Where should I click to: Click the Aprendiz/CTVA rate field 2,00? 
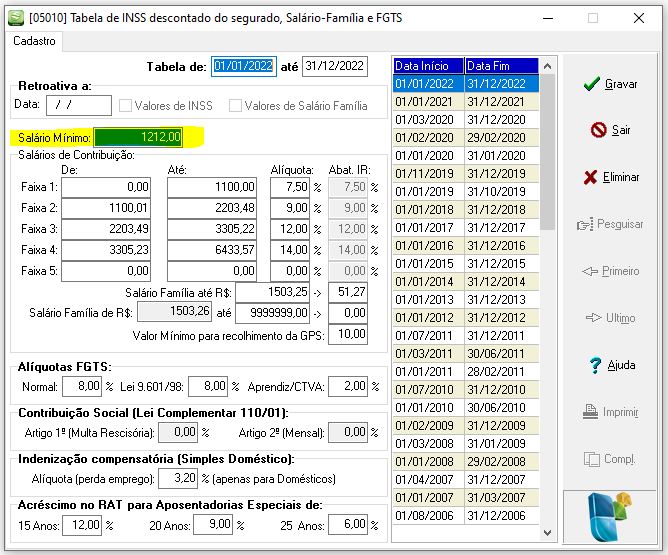point(348,386)
